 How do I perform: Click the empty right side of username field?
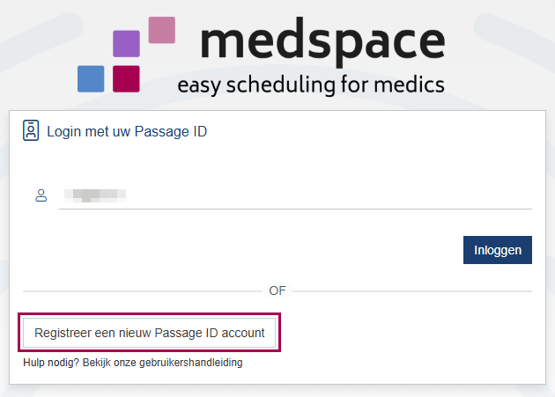[x=354, y=195]
